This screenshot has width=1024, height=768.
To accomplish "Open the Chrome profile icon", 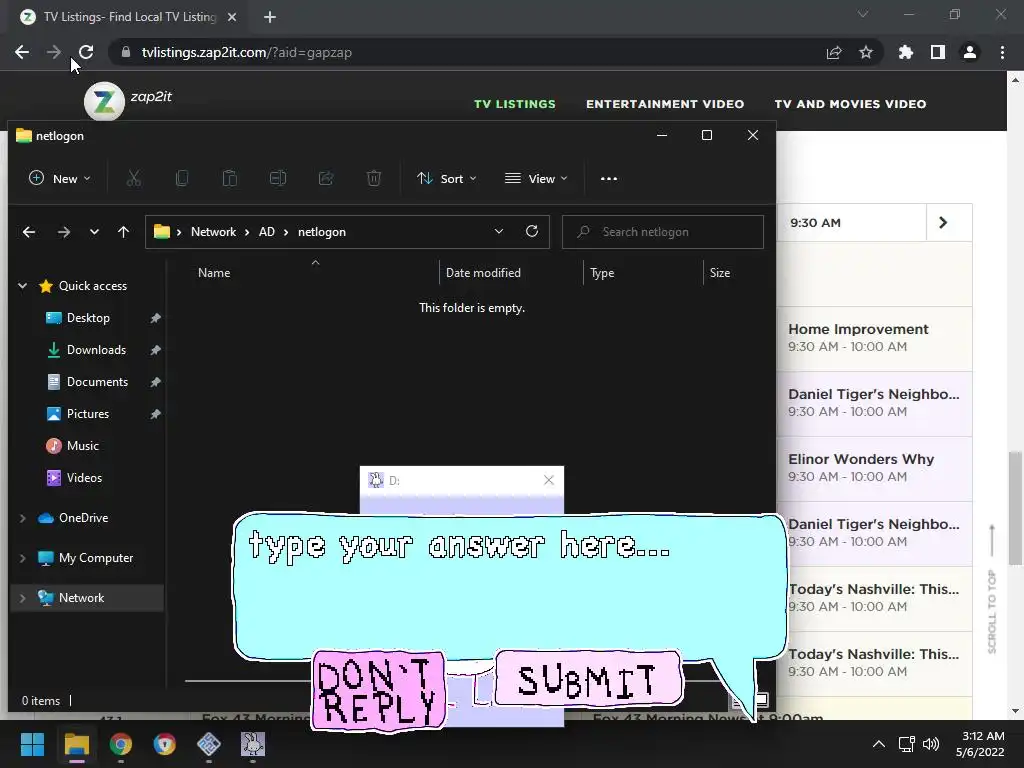I will [970, 52].
